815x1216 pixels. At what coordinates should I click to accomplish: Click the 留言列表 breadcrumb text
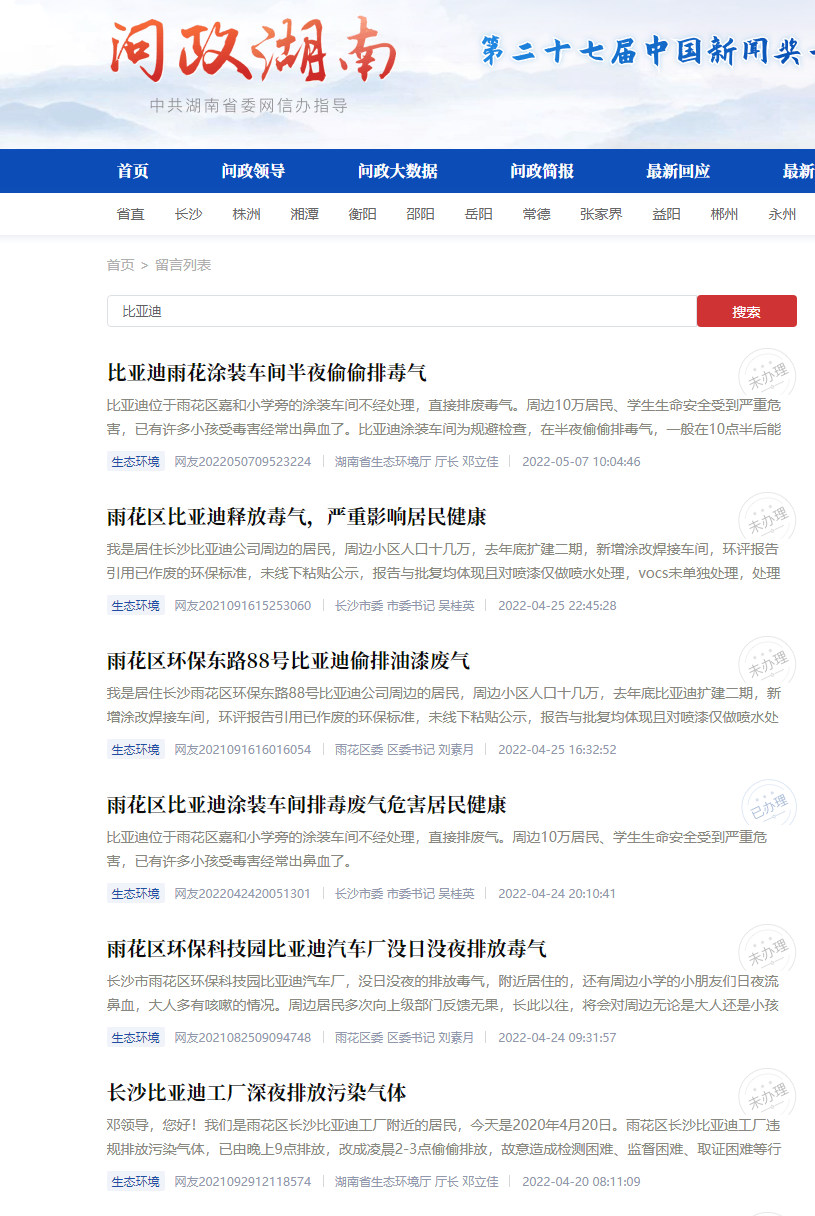(183, 265)
